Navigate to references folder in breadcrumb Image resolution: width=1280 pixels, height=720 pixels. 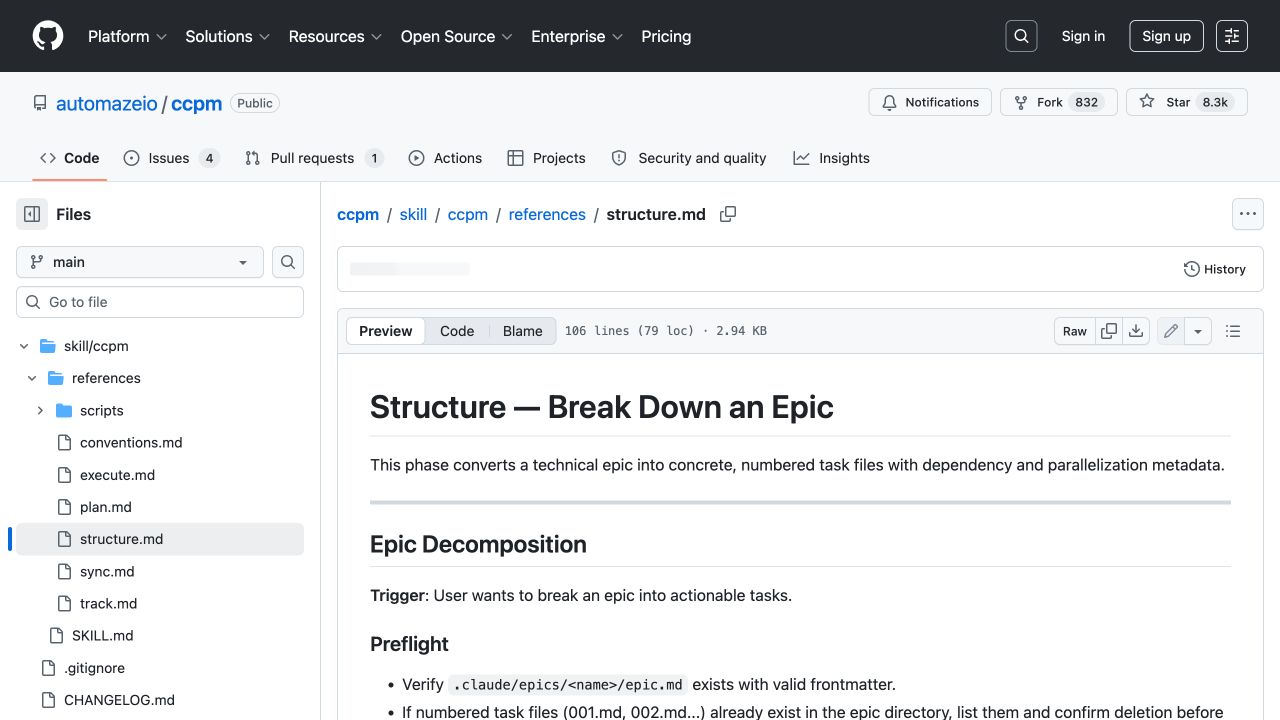tap(547, 214)
